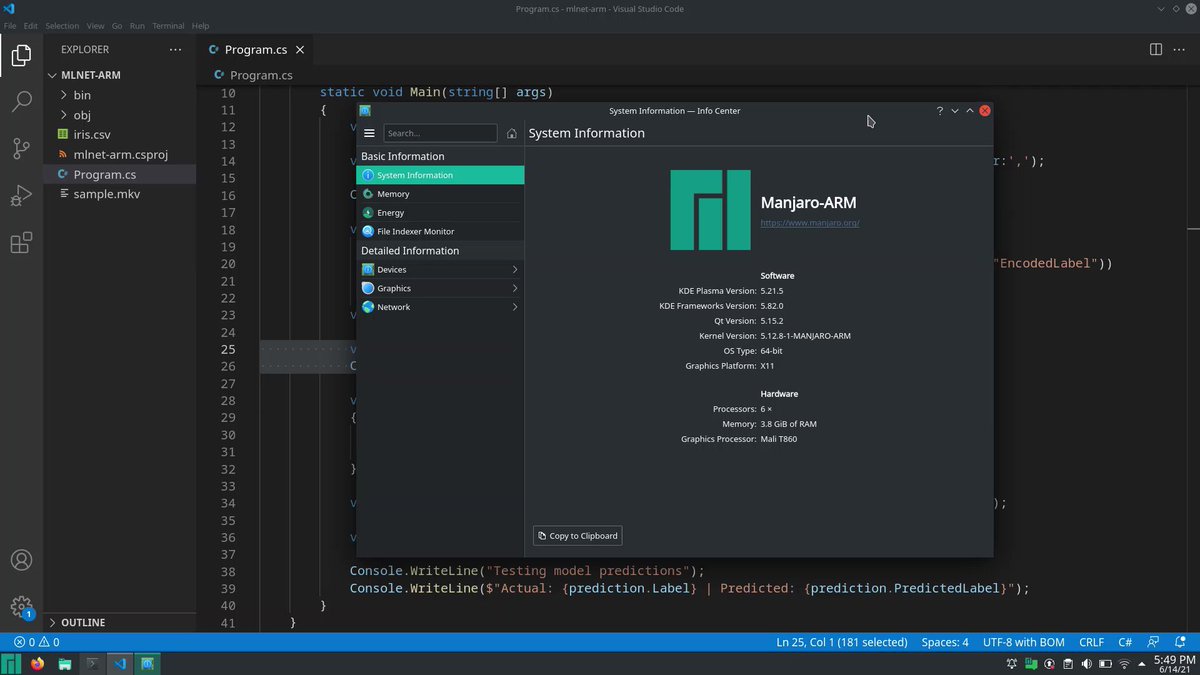Open the Manjaro application launcher in taskbar
The width and height of the screenshot is (1200, 675).
tap(12, 663)
